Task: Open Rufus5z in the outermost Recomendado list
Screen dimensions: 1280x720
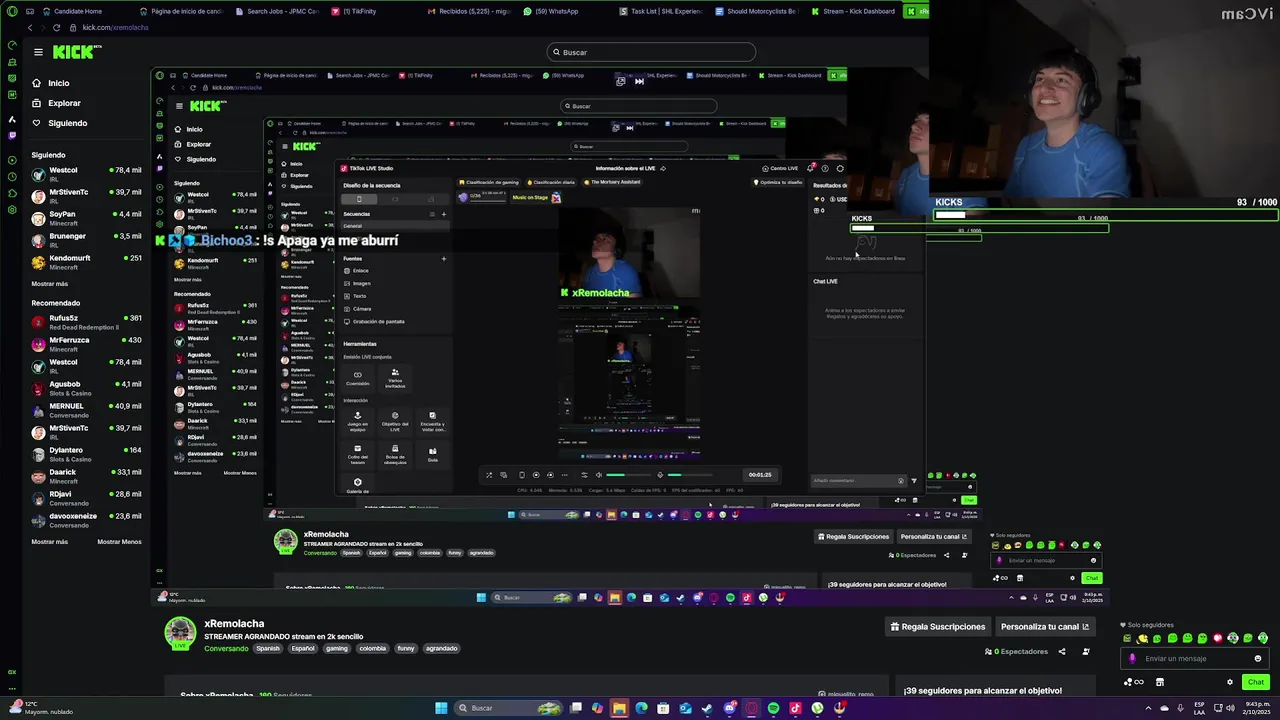Action: [86, 322]
